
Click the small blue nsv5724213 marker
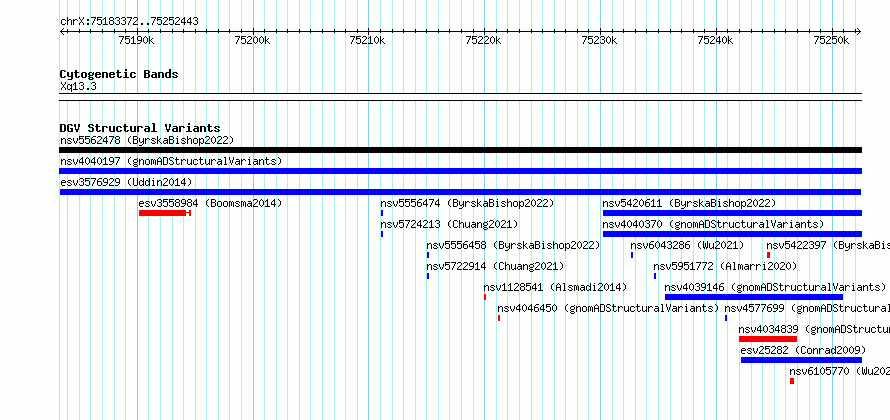(382, 234)
